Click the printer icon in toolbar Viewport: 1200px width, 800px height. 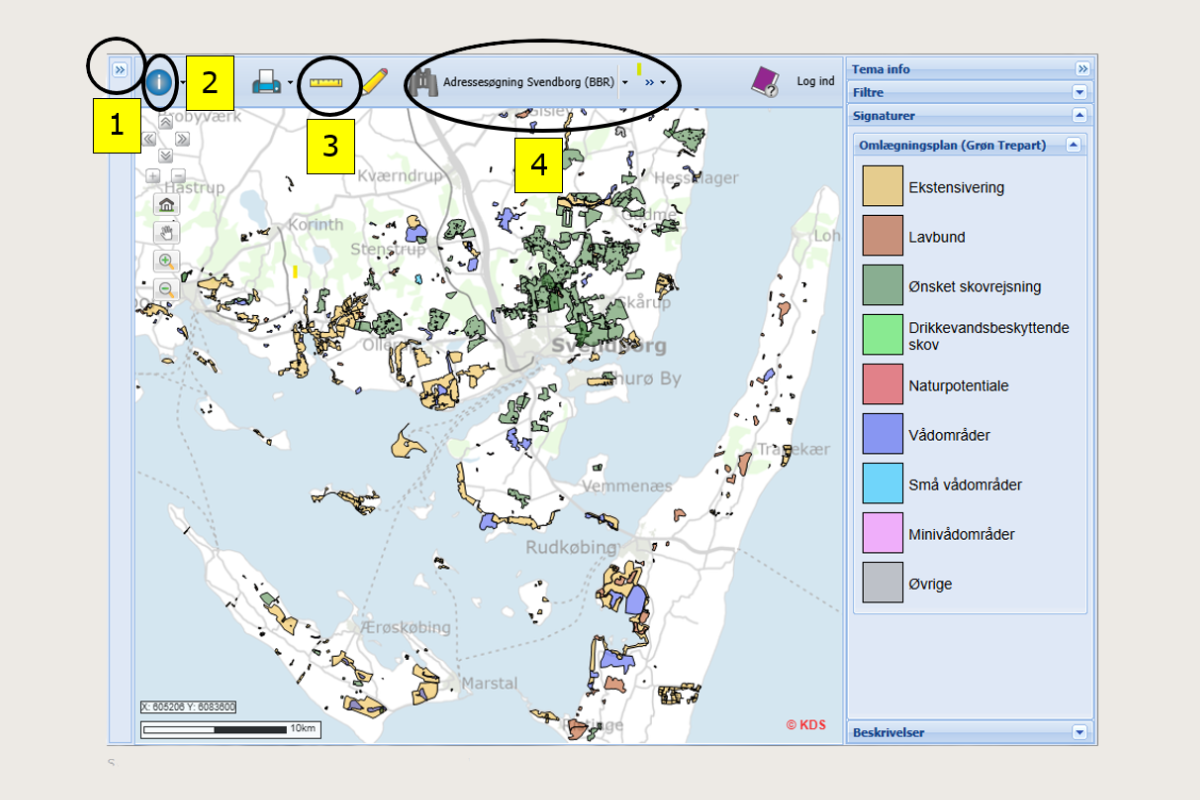tap(266, 83)
